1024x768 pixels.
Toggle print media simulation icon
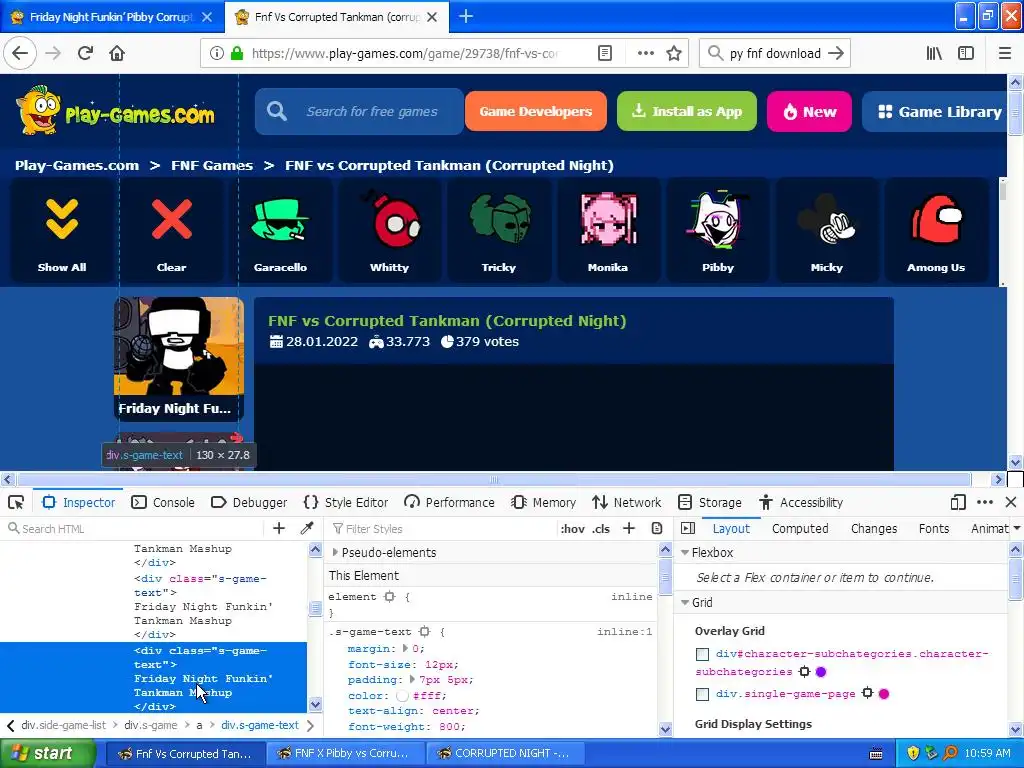click(657, 528)
